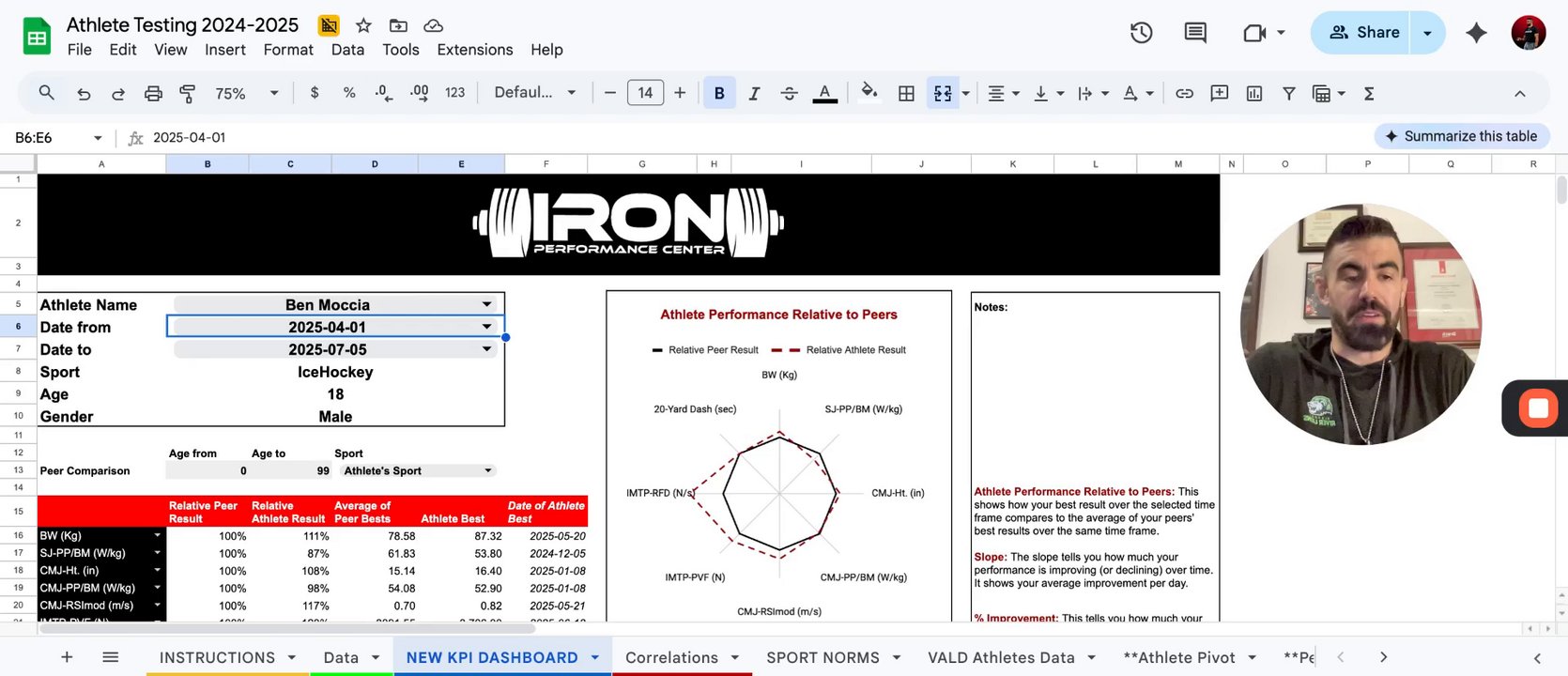Click the orange stop recording button
Viewport: 1568px width, 676px height.
click(x=1538, y=408)
